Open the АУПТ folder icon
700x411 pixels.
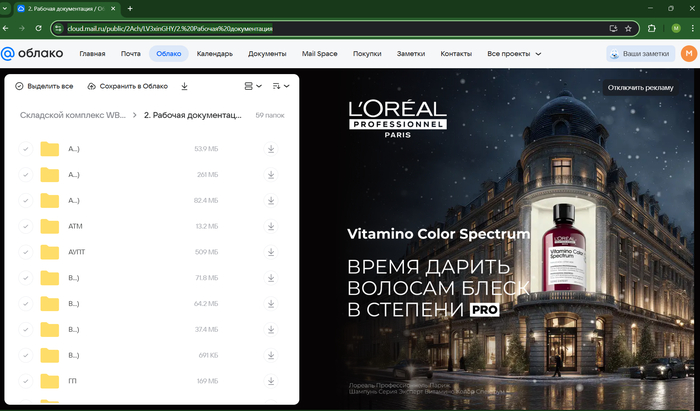50,252
